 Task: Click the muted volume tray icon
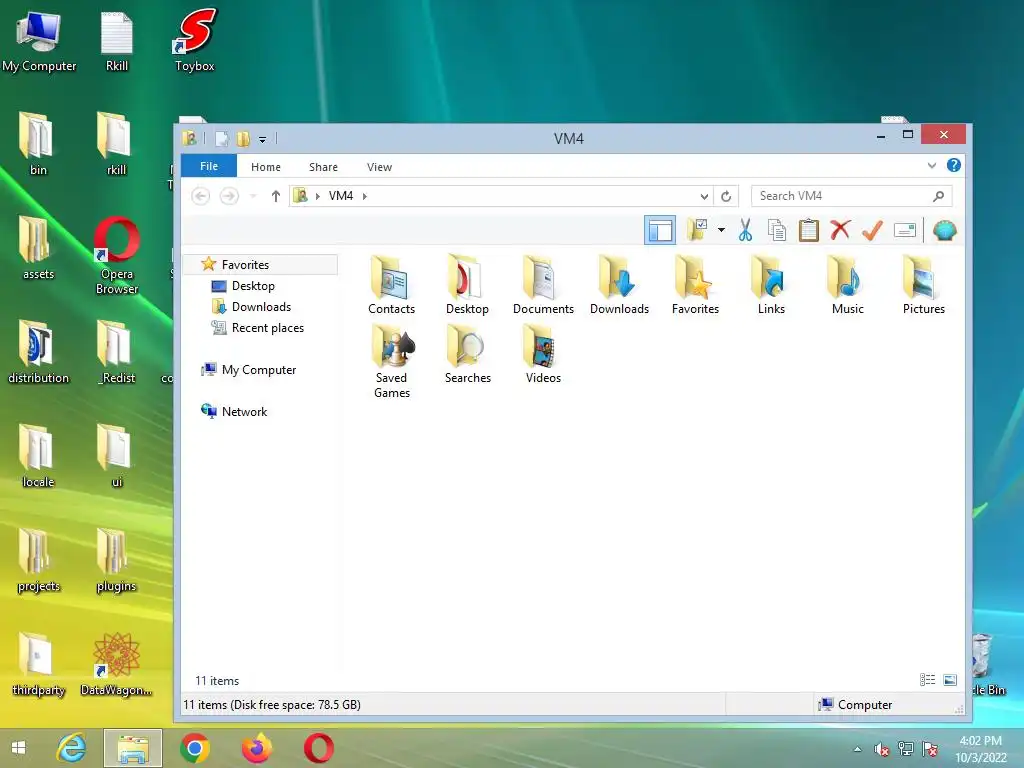click(x=882, y=749)
